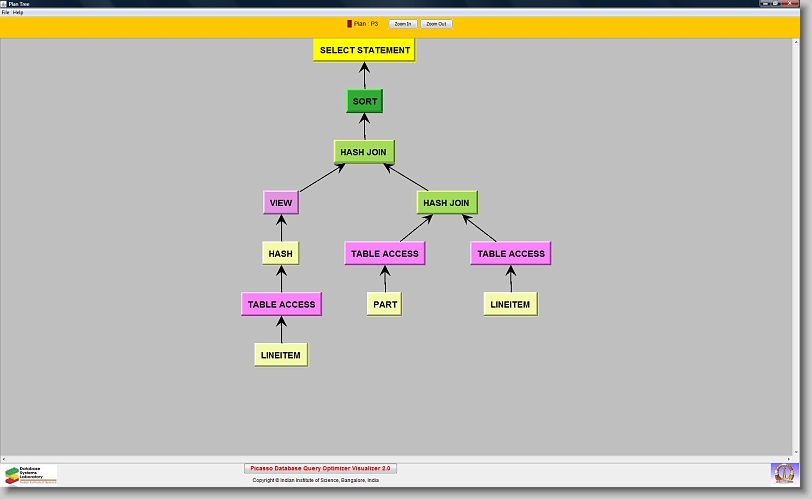This screenshot has width=812, height=499.
Task: Select the PART table node
Action: [x=385, y=304]
